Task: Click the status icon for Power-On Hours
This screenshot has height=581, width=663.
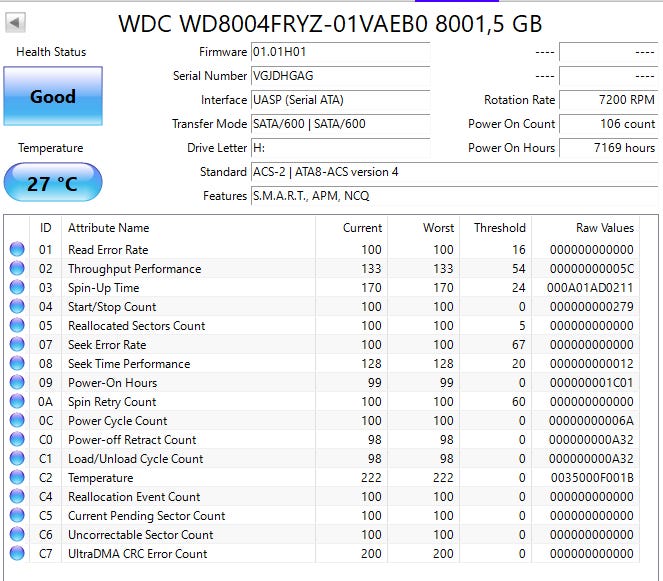Action: [x=17, y=382]
